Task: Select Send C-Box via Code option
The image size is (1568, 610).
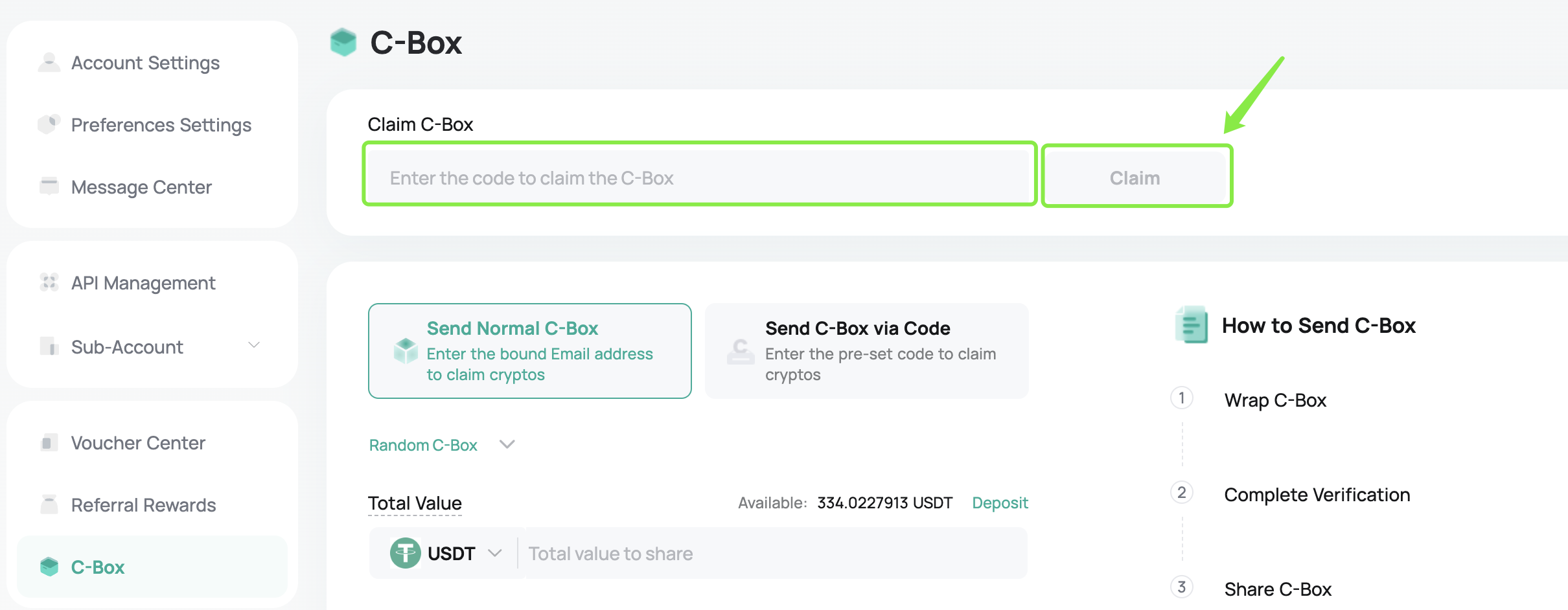Action: click(x=867, y=351)
